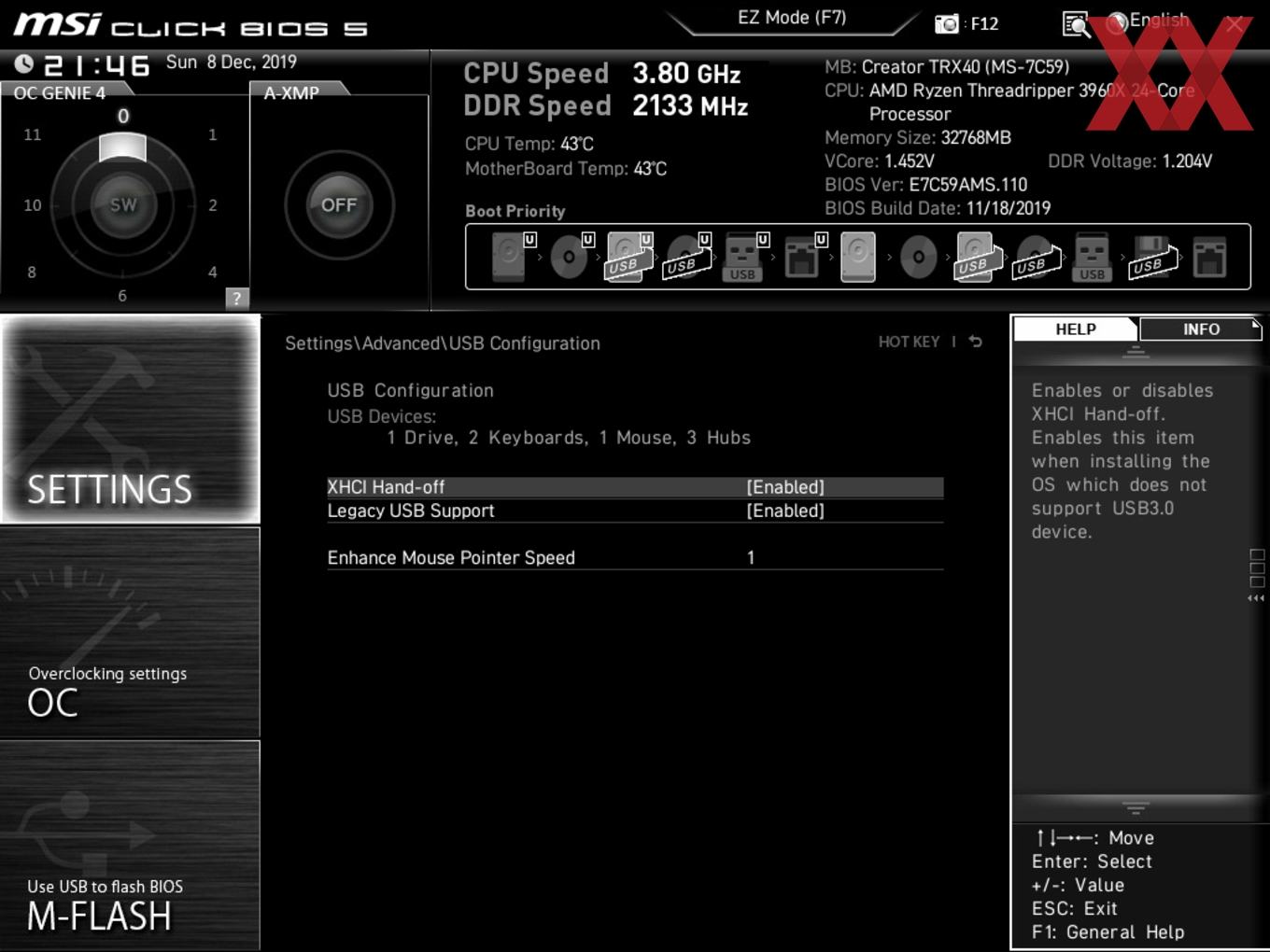This screenshot has height=952, width=1270.
Task: Select the legacy optical disc icon without U badge
Action: pos(918,257)
